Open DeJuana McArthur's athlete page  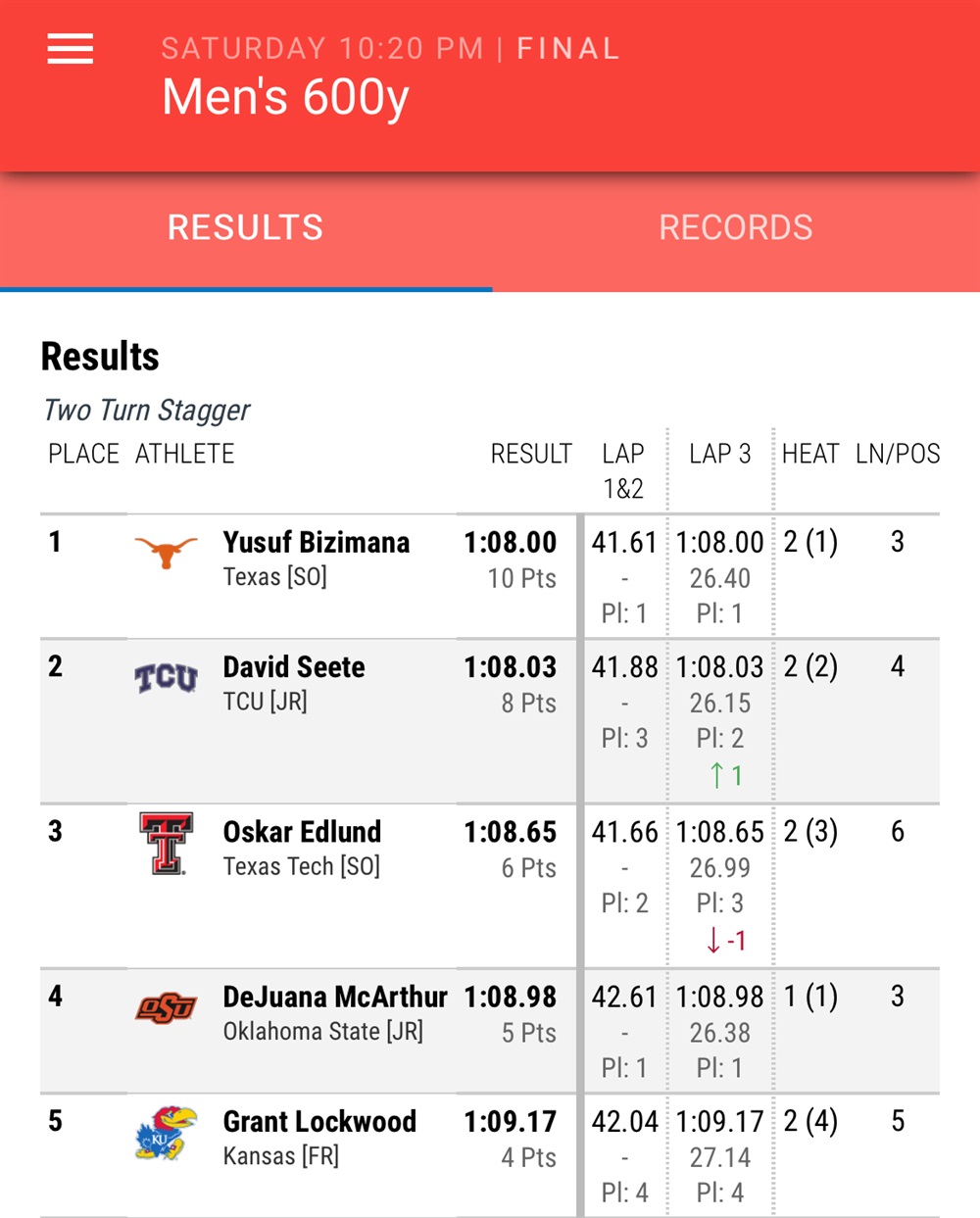[335, 997]
